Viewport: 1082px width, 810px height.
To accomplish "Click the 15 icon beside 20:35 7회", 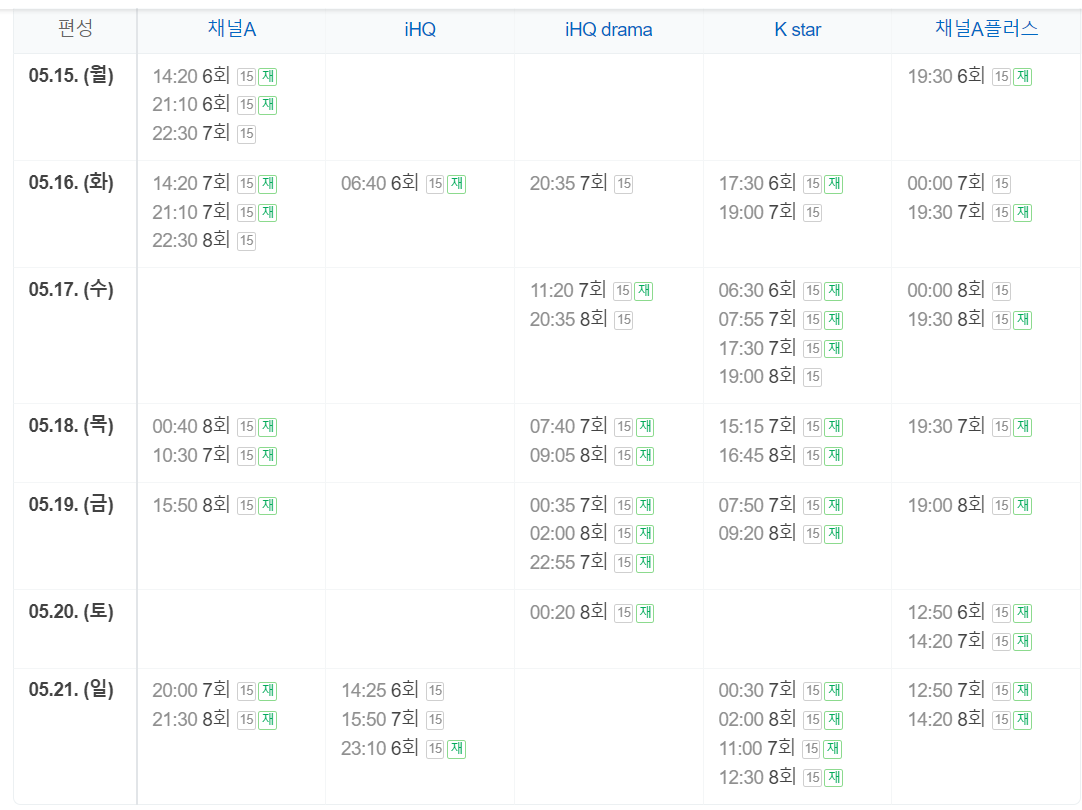I will 624,184.
